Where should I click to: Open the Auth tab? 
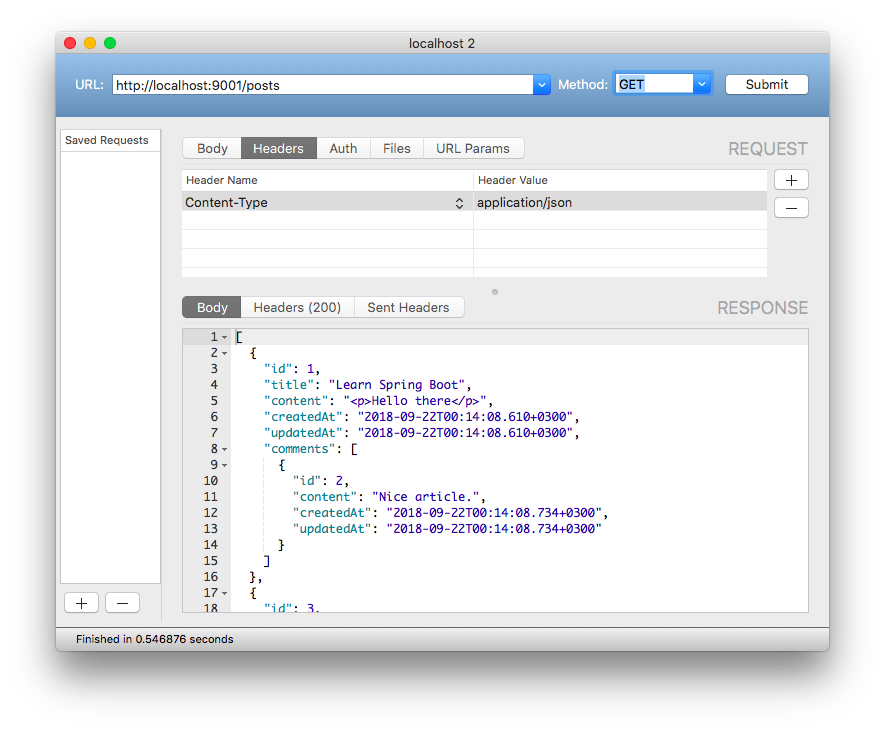pyautogui.click(x=343, y=148)
